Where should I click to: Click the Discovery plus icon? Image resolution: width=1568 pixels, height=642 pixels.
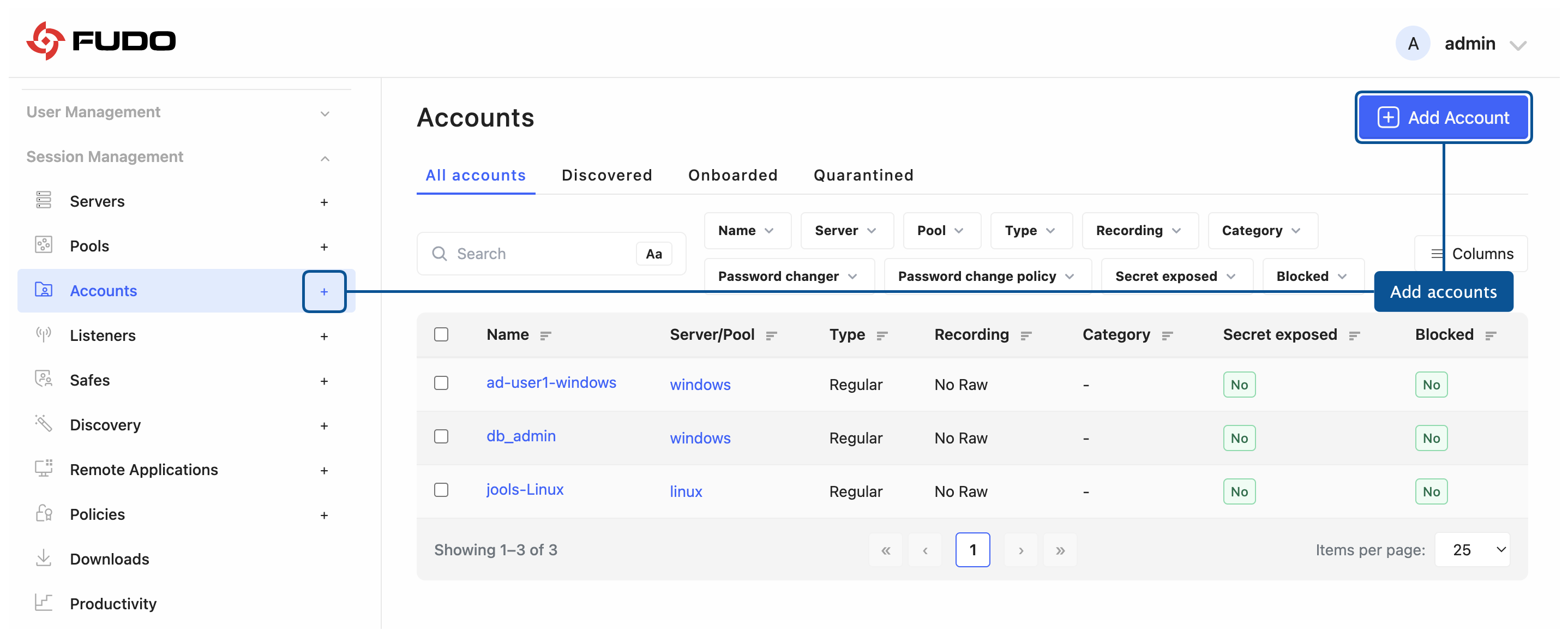click(324, 425)
